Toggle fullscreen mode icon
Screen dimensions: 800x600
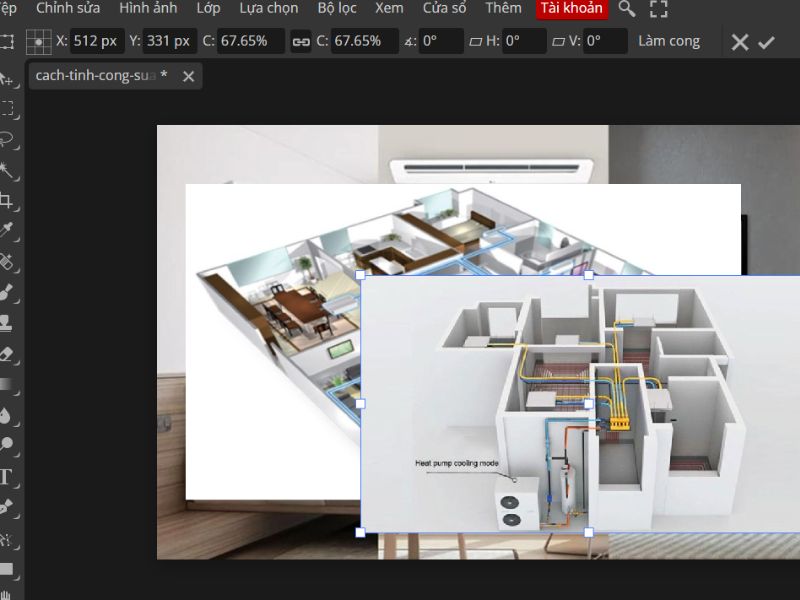[659, 8]
